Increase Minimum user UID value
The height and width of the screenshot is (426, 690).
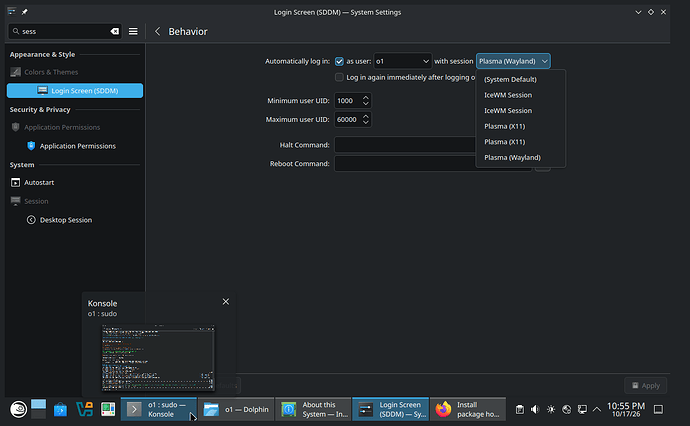pos(366,97)
